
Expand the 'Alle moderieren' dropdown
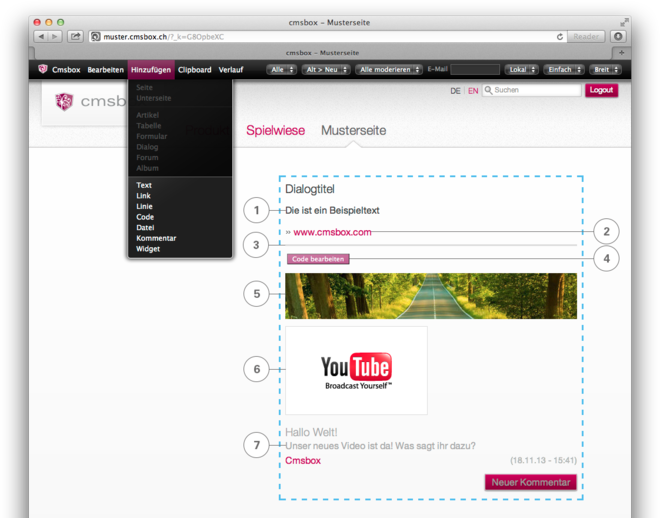click(x=388, y=70)
